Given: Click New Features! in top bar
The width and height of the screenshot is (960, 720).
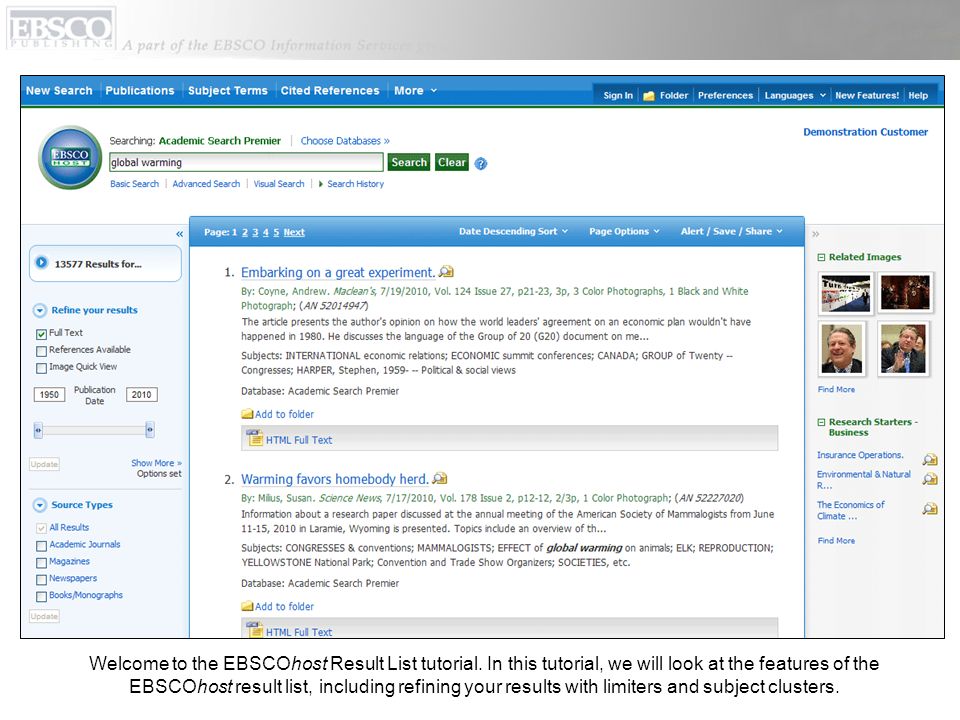Looking at the screenshot, I should coord(867,96).
